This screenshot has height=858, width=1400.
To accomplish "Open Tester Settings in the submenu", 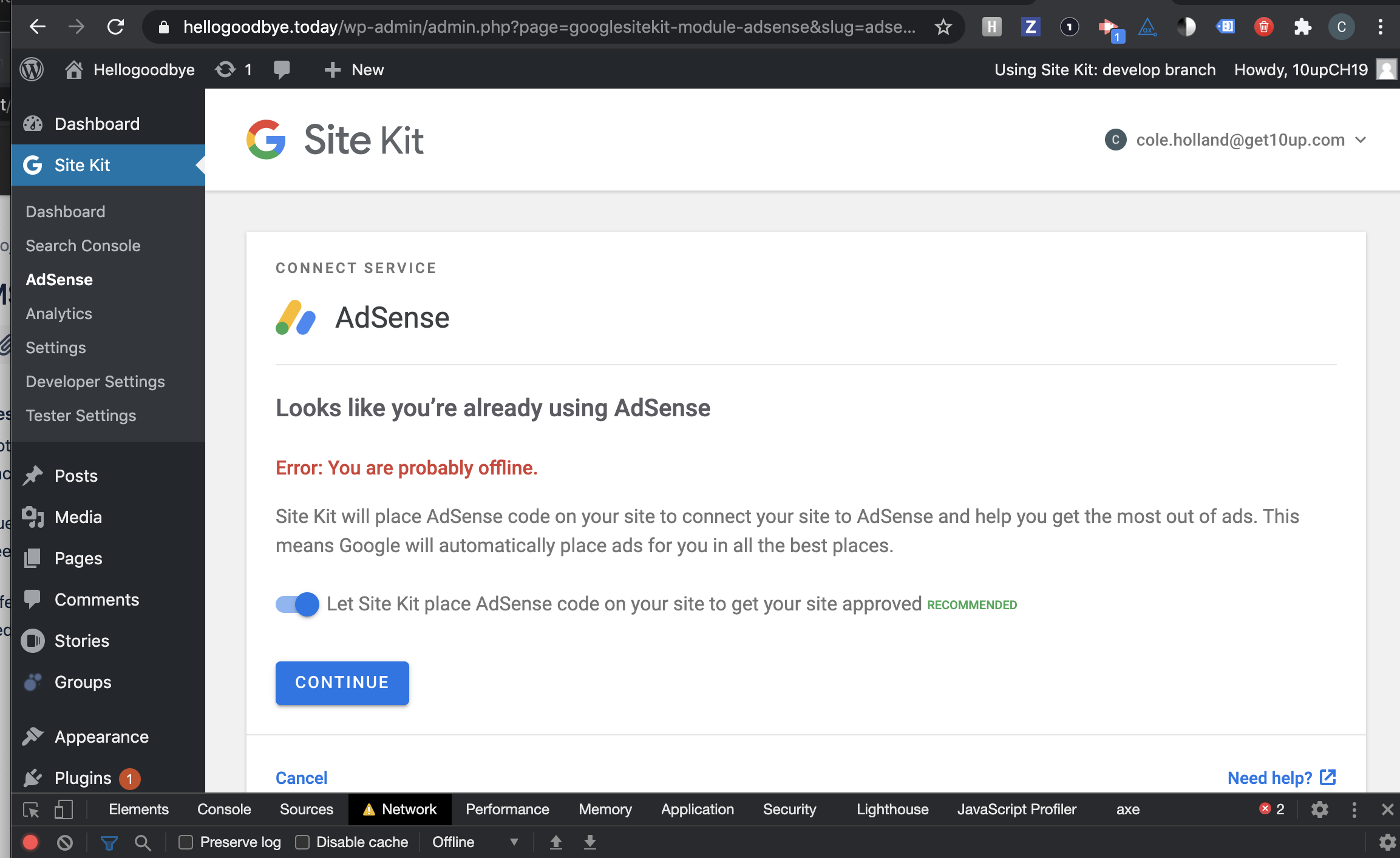I will point(80,416).
